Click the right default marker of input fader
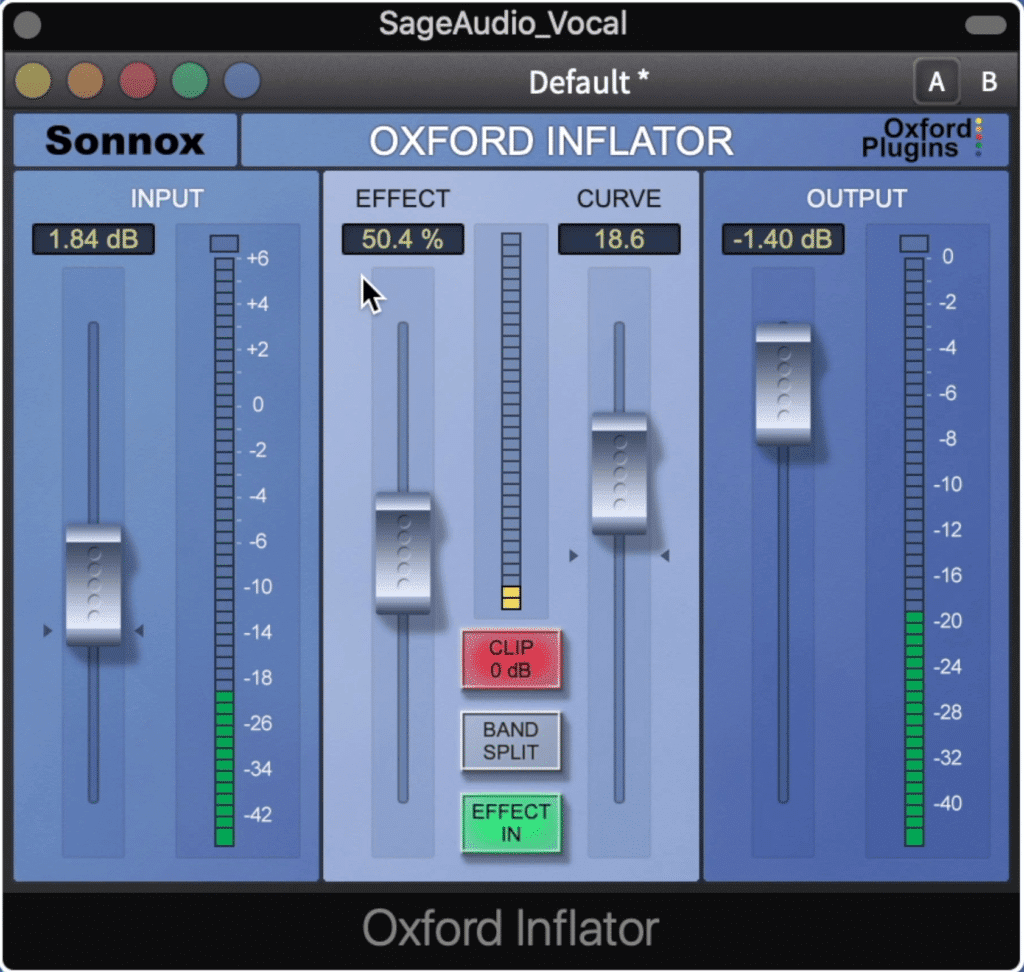1024x972 pixels. coord(139,630)
